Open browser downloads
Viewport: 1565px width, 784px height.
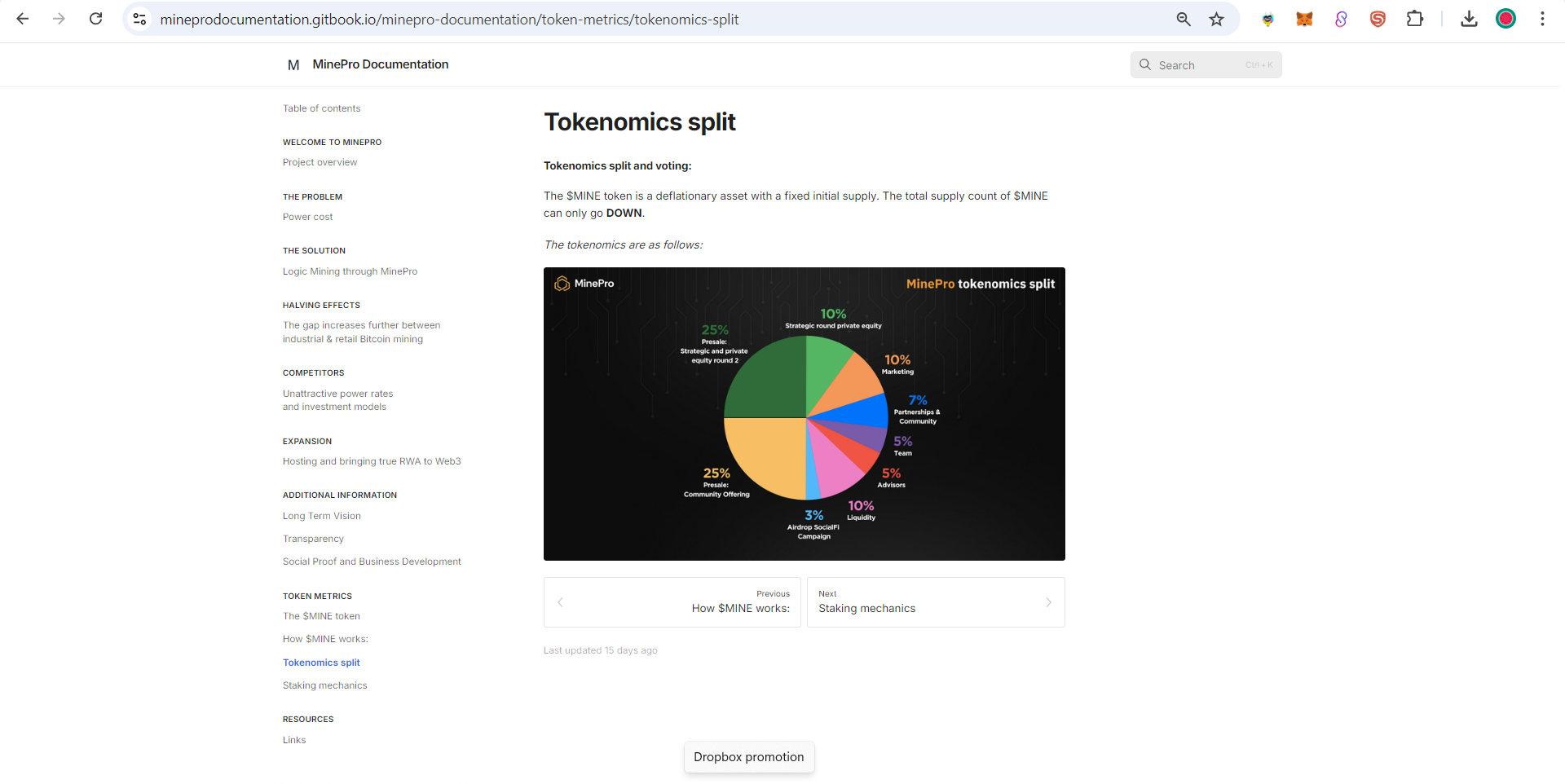[1469, 19]
